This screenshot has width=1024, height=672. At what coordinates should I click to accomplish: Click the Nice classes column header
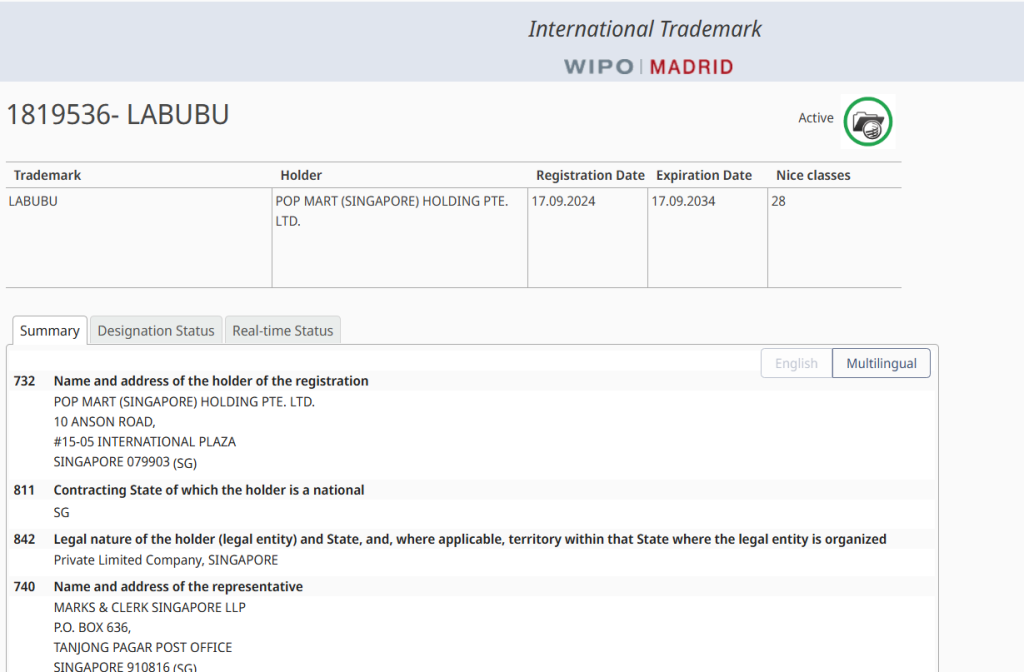[813, 175]
